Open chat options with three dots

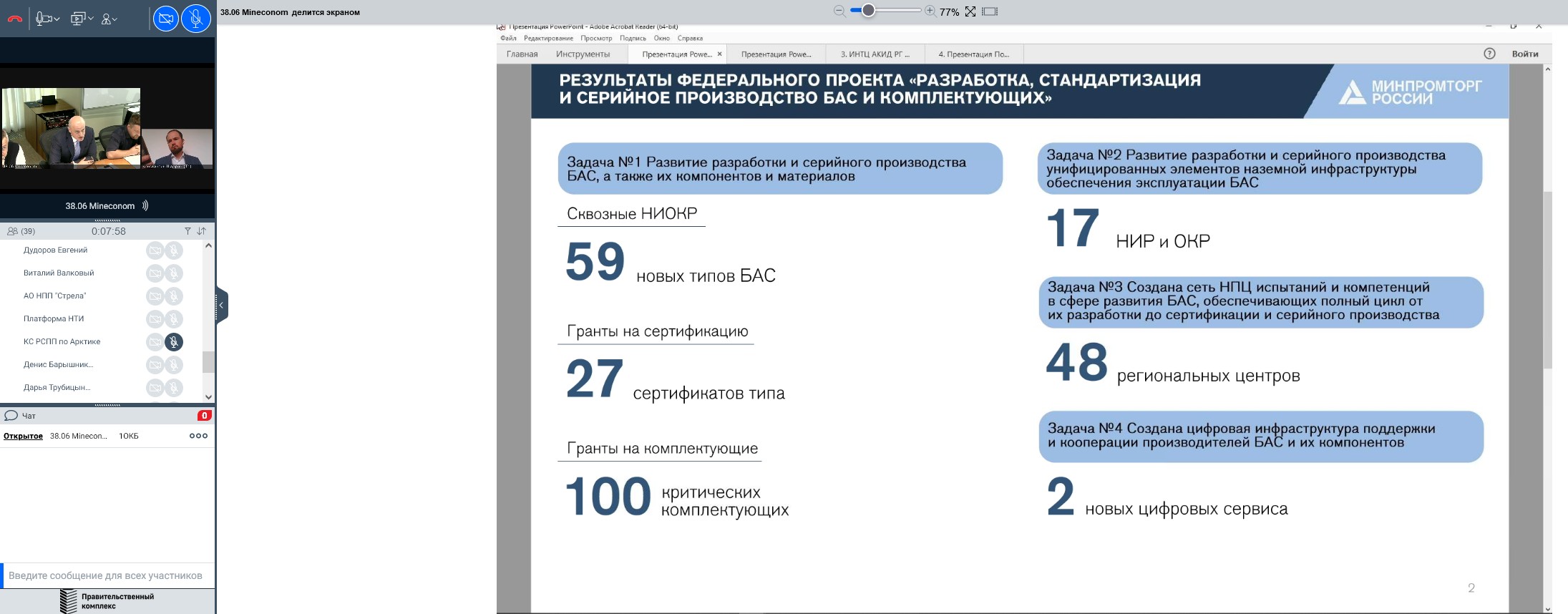pos(198,436)
